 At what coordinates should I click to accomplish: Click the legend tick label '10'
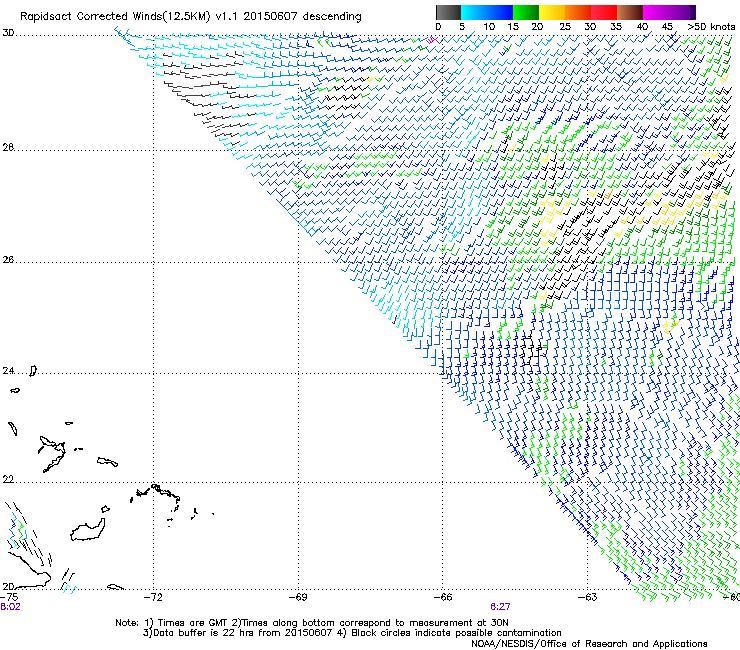489,27
